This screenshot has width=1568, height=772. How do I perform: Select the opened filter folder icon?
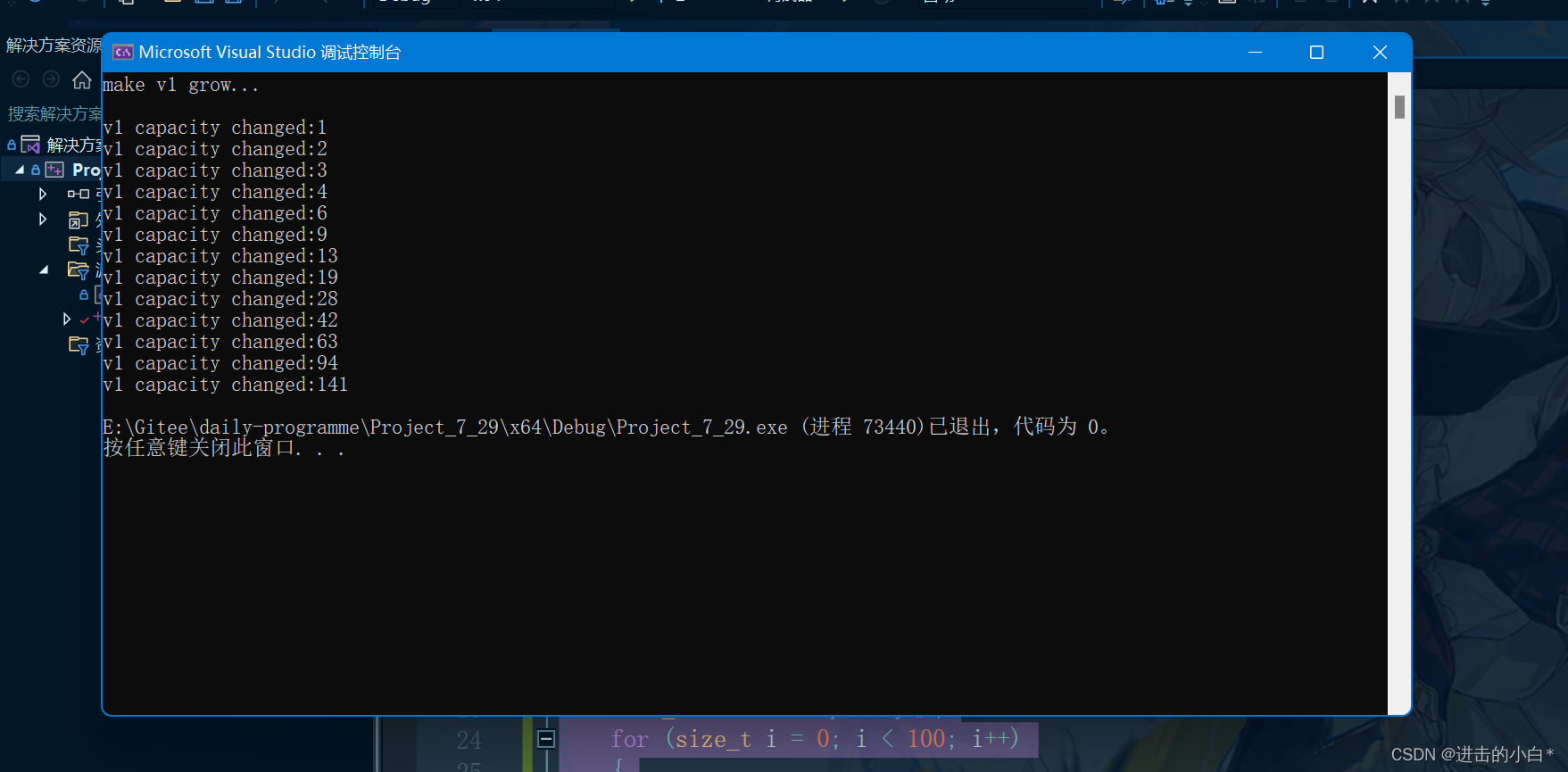click(79, 270)
